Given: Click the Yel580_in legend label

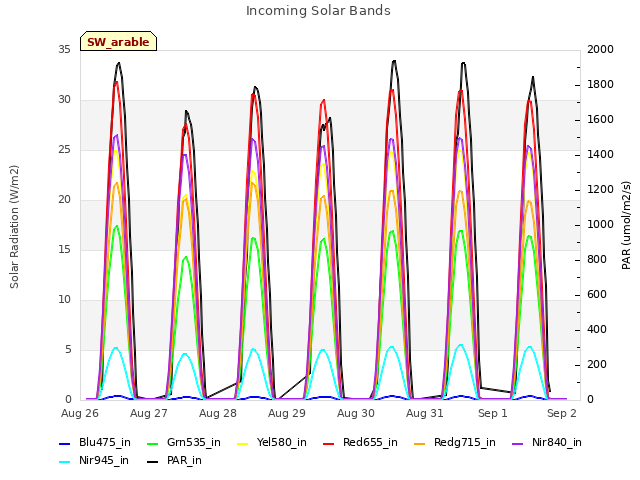Looking at the screenshot, I should 282,442.
